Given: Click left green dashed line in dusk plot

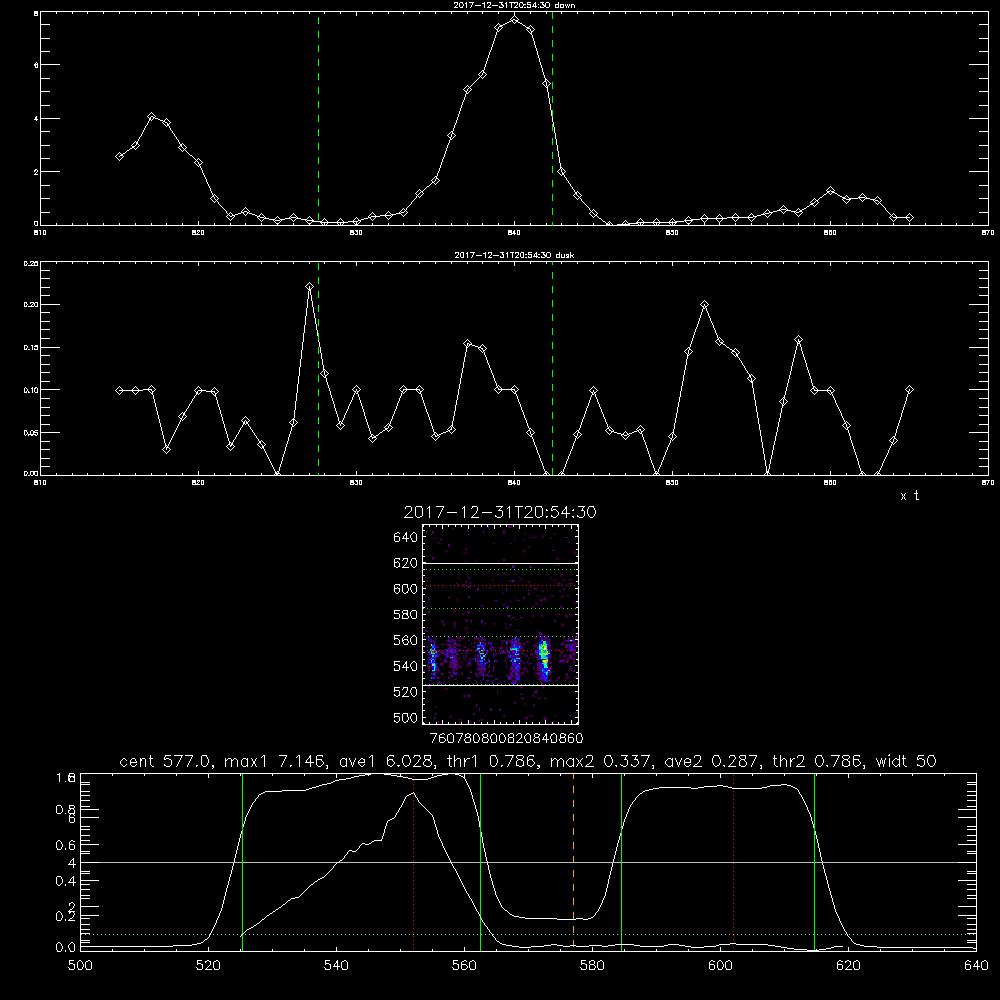Looking at the screenshot, I should tap(318, 368).
